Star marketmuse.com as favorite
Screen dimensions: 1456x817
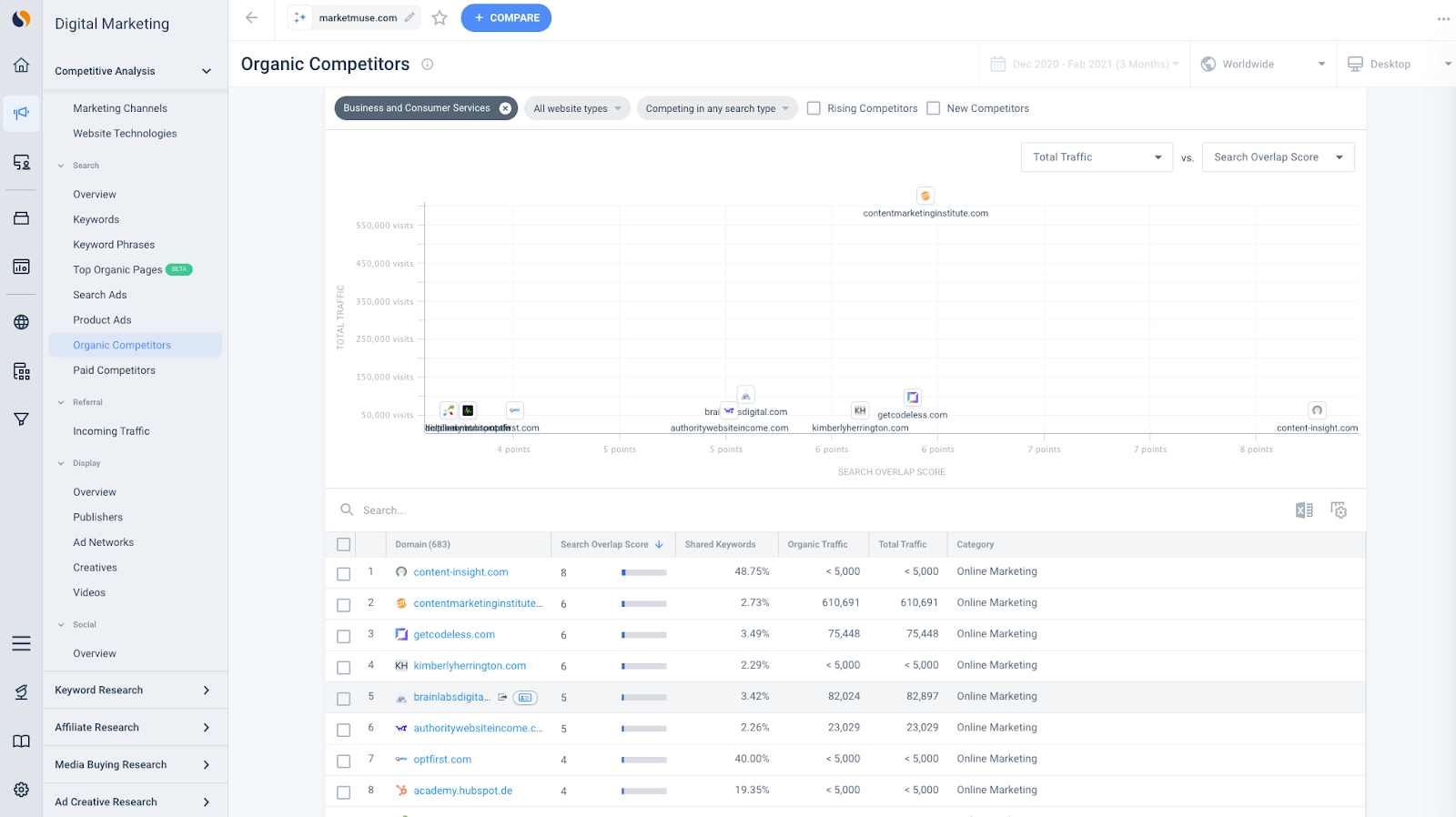click(x=440, y=17)
